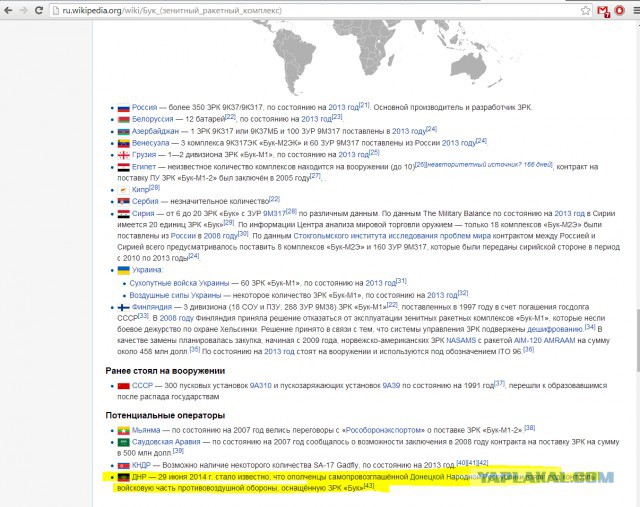640x507 pixels.
Task: Click the Myanmar flag icon
Action: (x=123, y=430)
